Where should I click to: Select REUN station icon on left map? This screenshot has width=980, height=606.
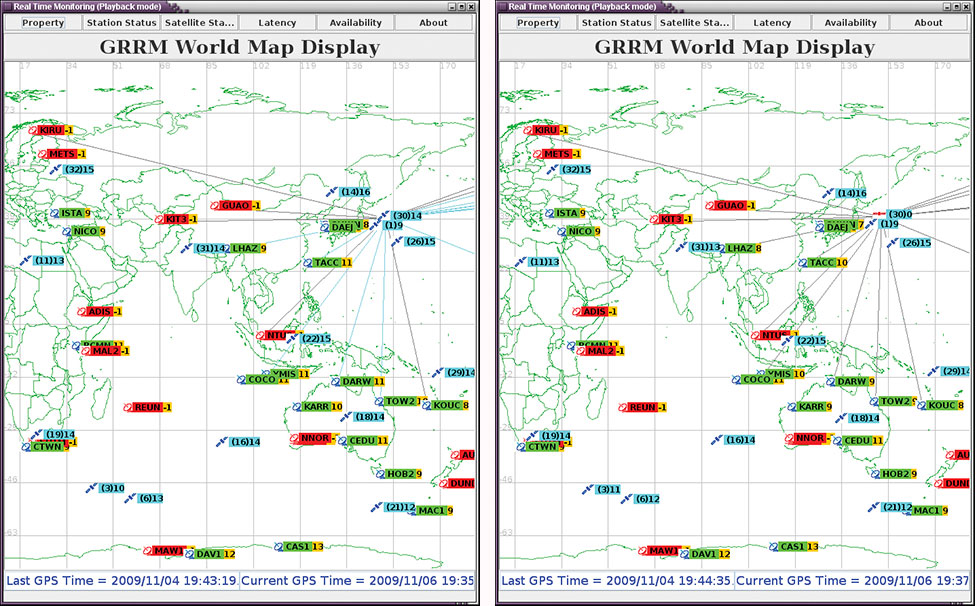[128, 408]
